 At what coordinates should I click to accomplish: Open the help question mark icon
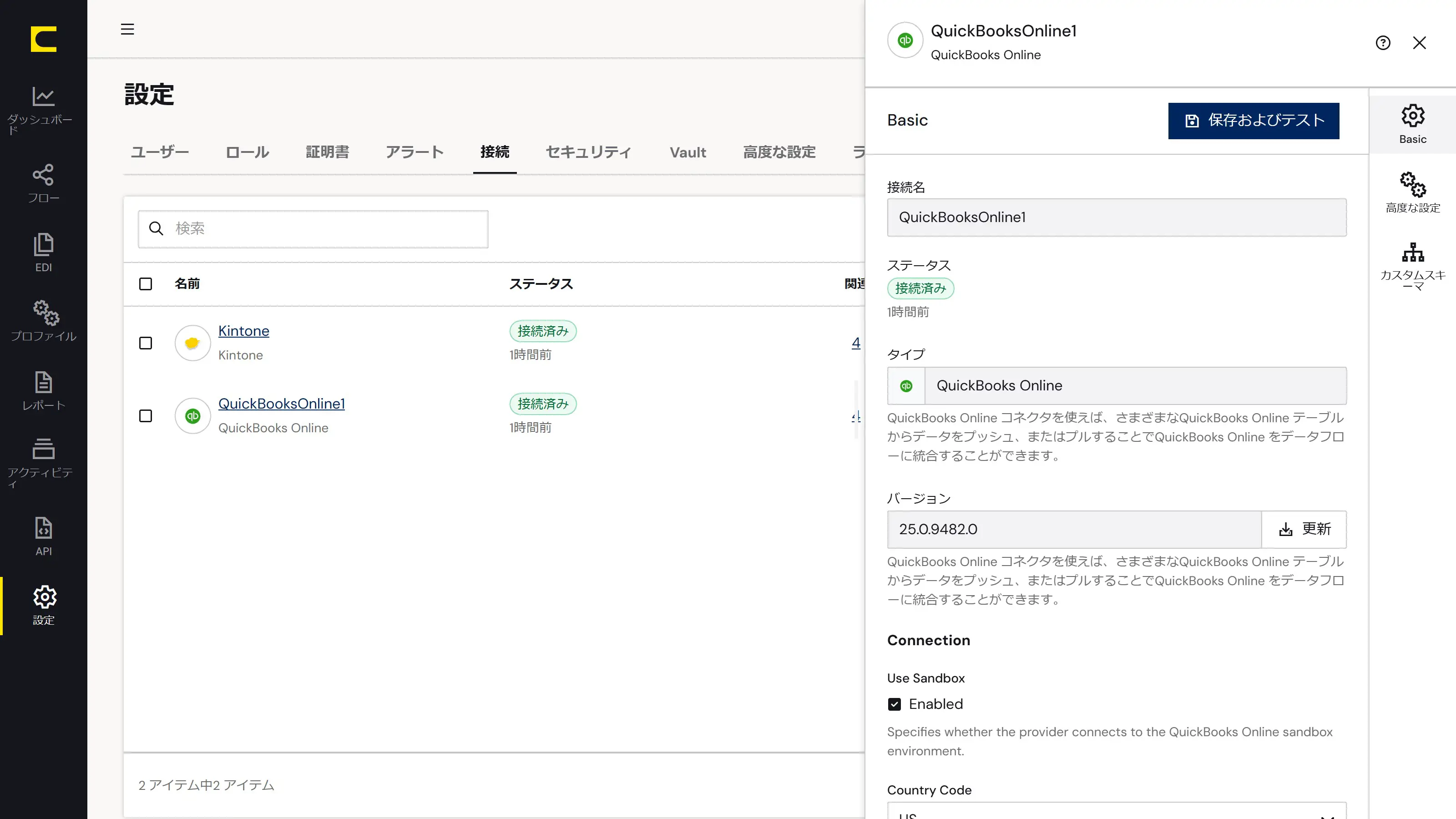(x=1383, y=43)
